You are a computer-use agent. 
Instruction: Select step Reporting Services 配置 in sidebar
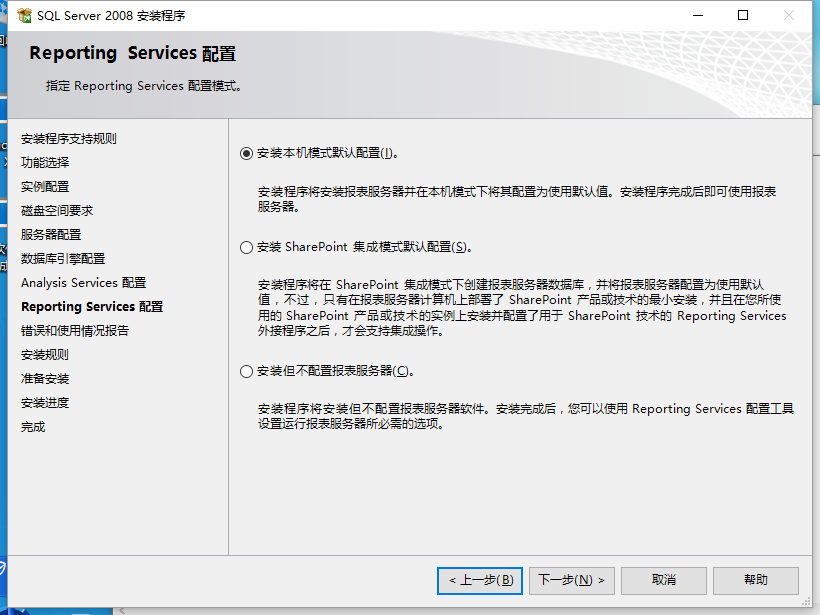pos(92,307)
